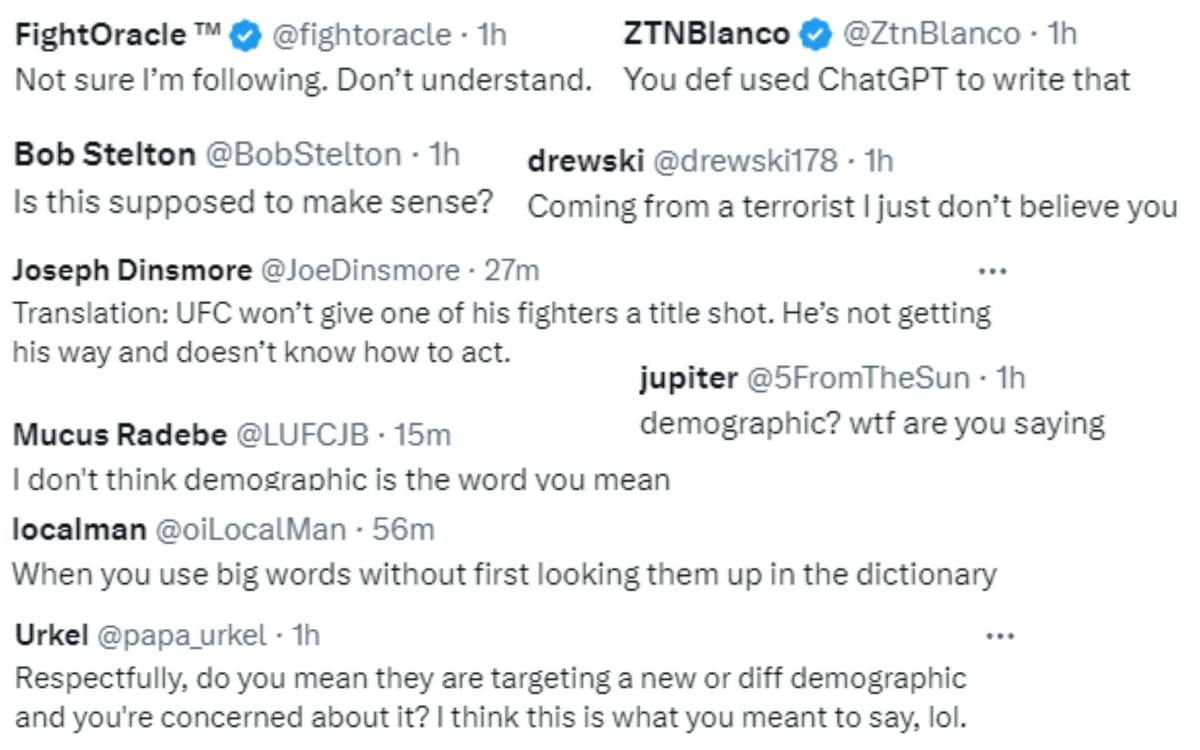The width and height of the screenshot is (1200, 750).
Task: View the jupiter profile name
Action: (688, 378)
